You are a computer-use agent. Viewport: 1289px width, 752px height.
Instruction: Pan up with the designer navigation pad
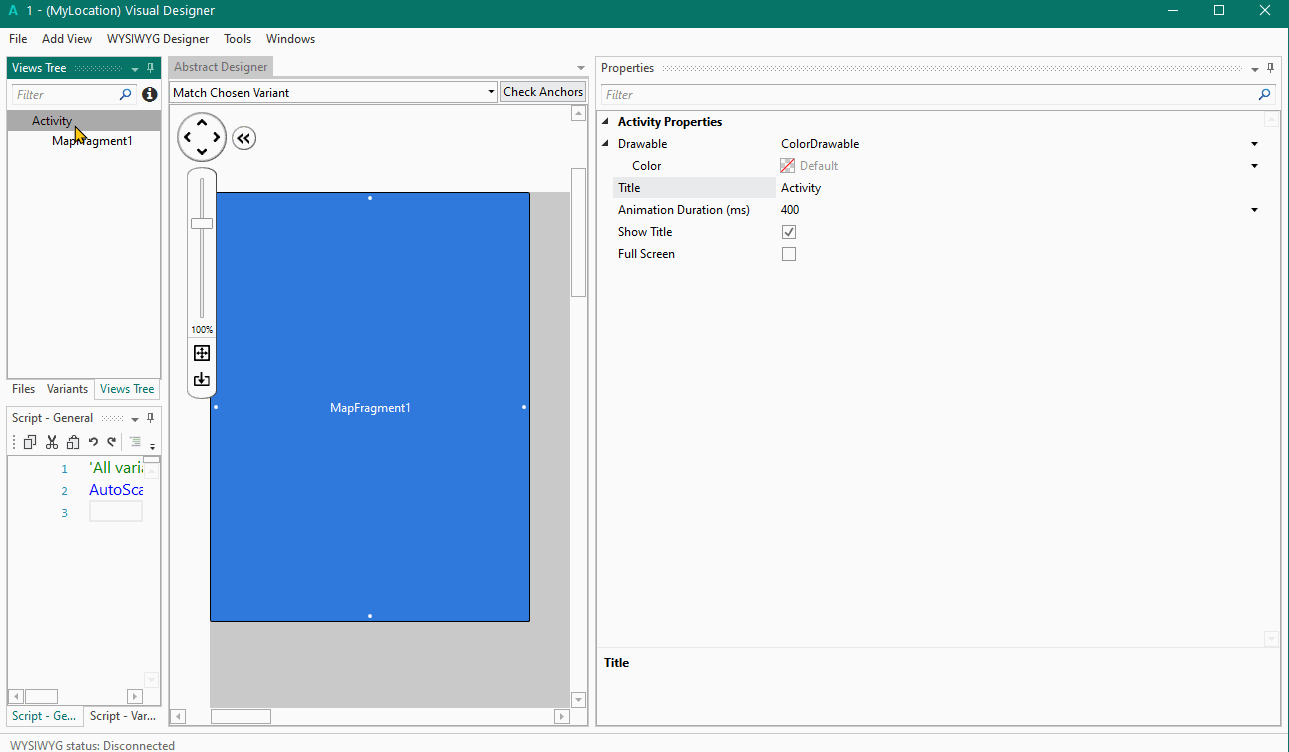coord(202,122)
